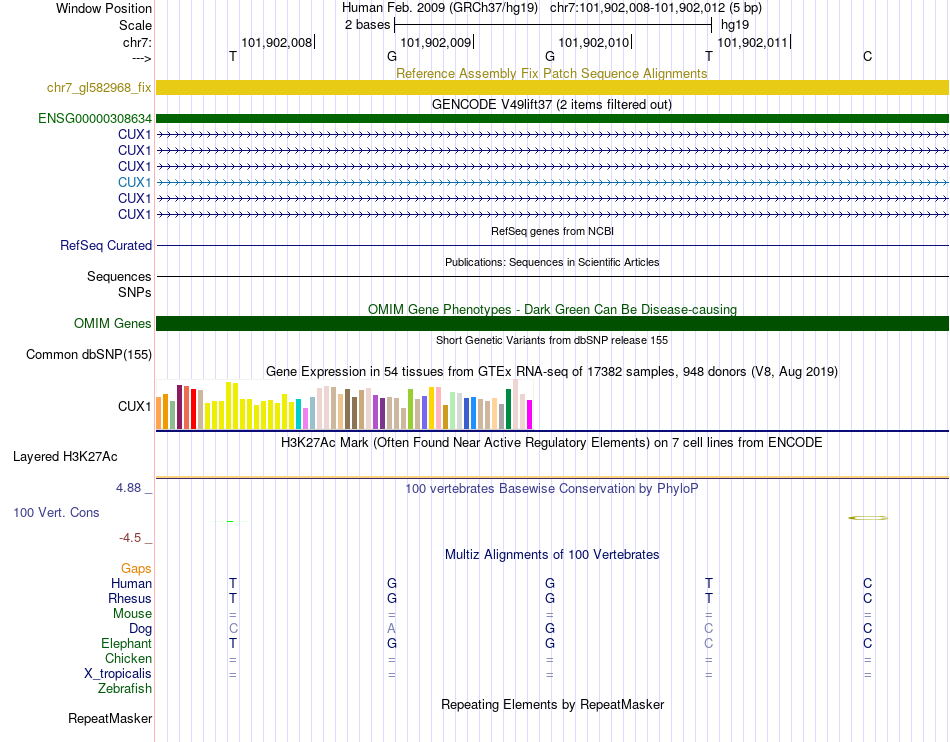This screenshot has height=742, width=950.
Task: Click the chr7: ruler label
Action: 137,42
